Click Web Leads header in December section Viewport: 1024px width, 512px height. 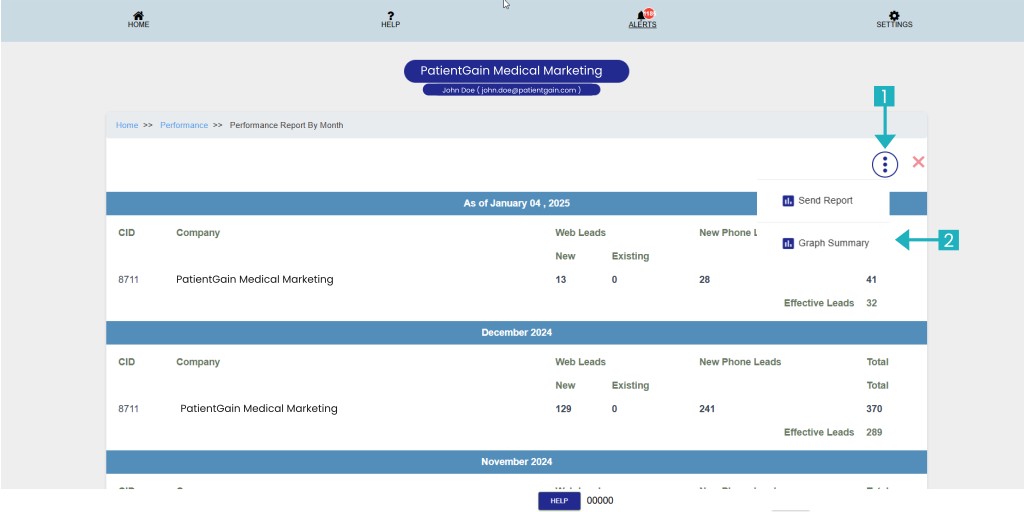tap(581, 362)
